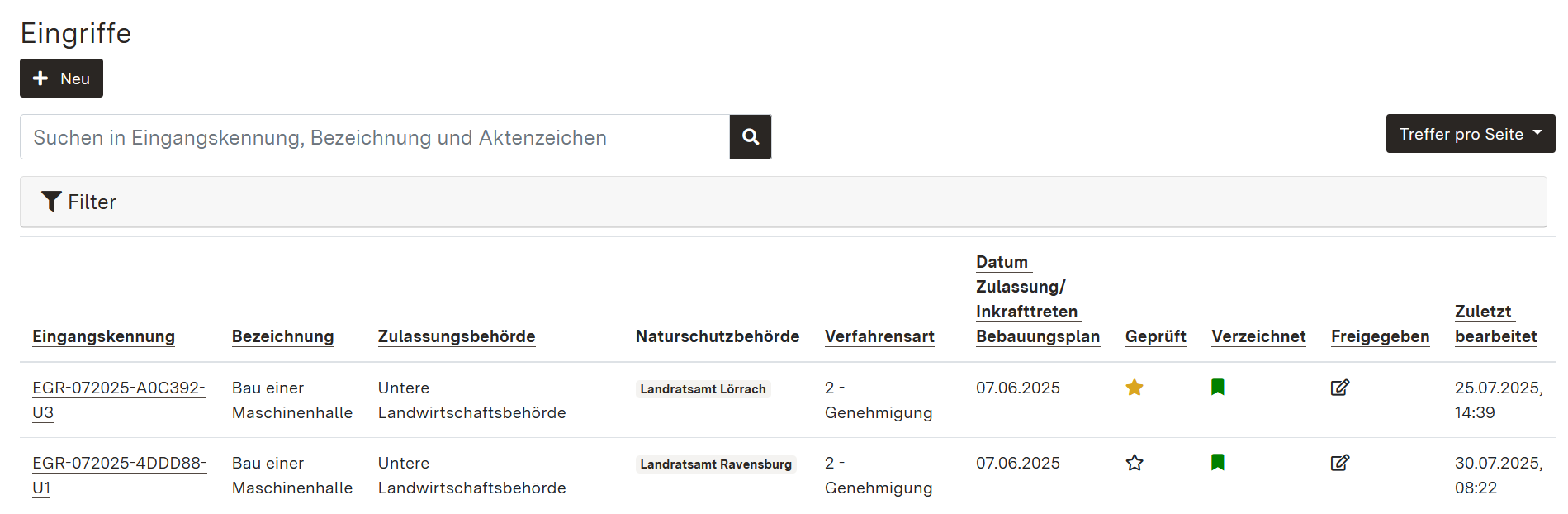The width and height of the screenshot is (1568, 514).
Task: Click the magnifying glass search button
Action: [750, 137]
